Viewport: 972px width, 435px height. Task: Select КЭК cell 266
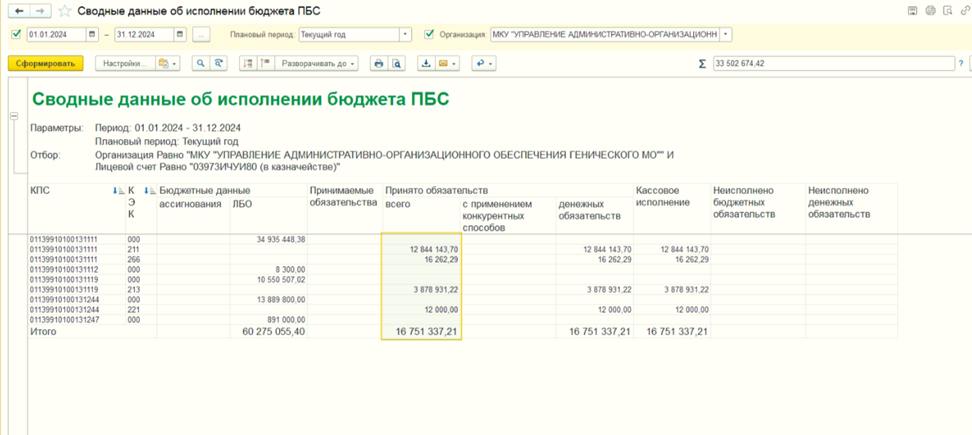pyautogui.click(x=141, y=260)
